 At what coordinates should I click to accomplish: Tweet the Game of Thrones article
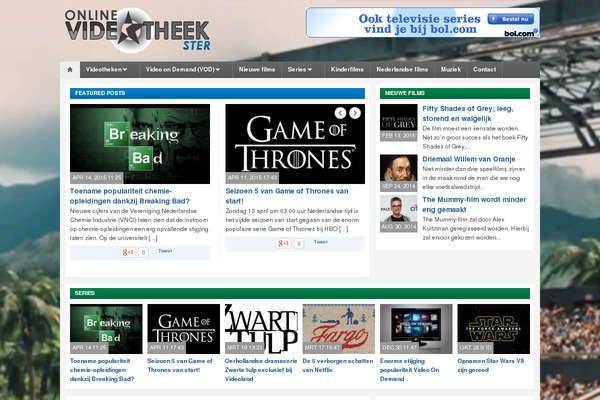click(x=320, y=242)
